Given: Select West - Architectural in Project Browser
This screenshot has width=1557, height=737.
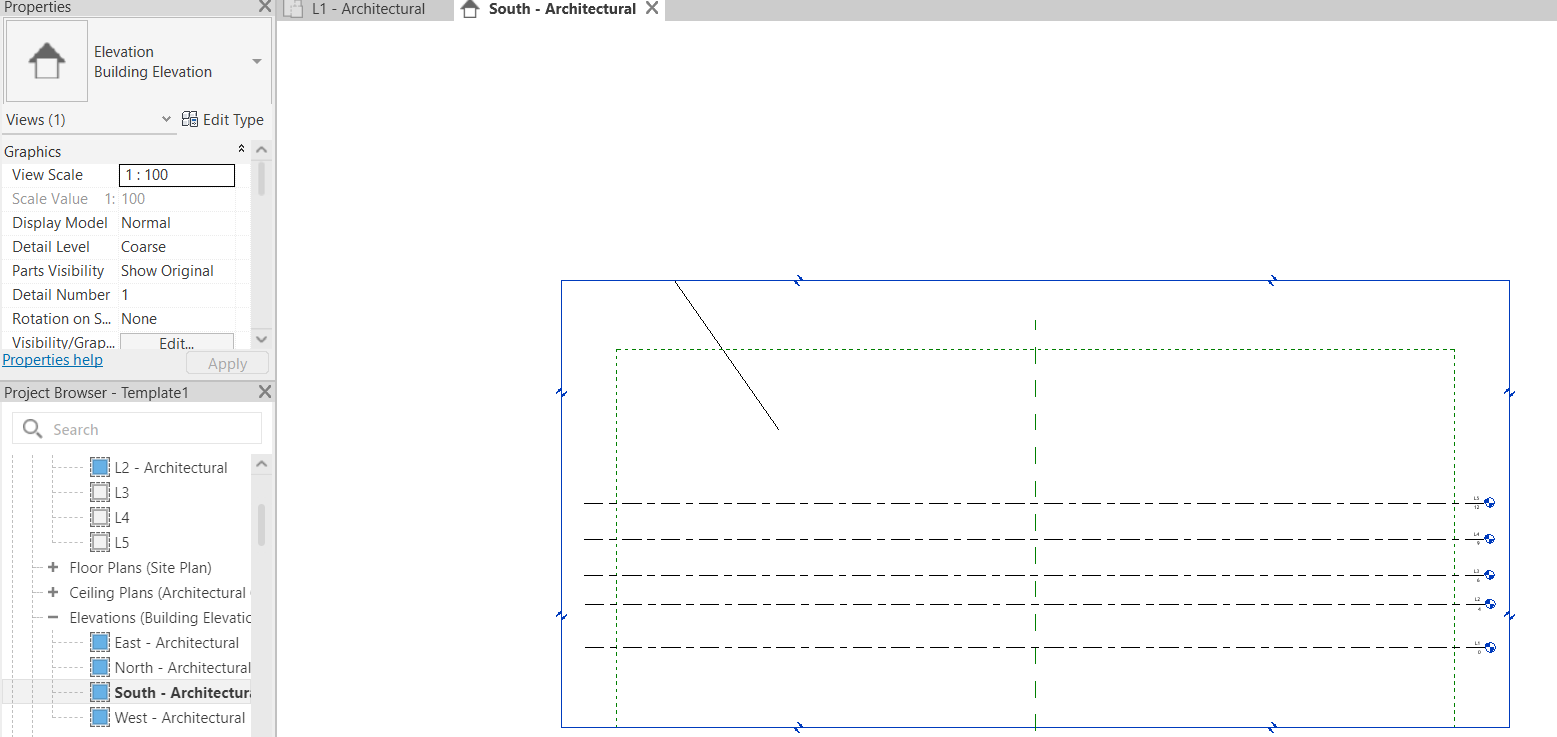Looking at the screenshot, I should tap(181, 717).
